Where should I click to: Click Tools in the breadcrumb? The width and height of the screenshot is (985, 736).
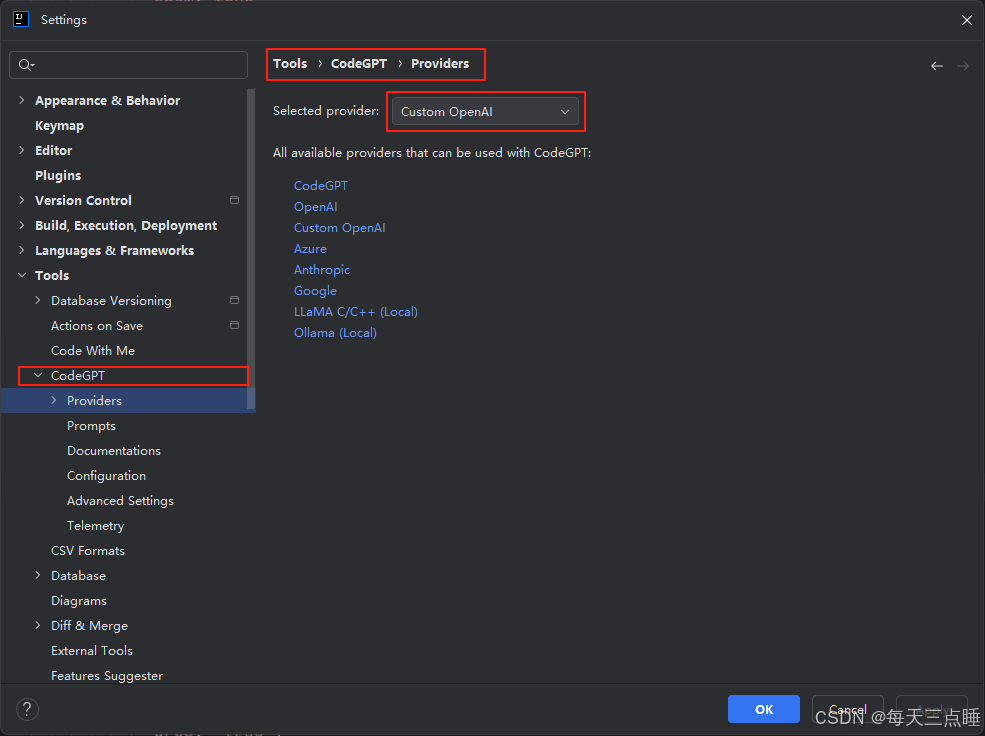tap(290, 63)
